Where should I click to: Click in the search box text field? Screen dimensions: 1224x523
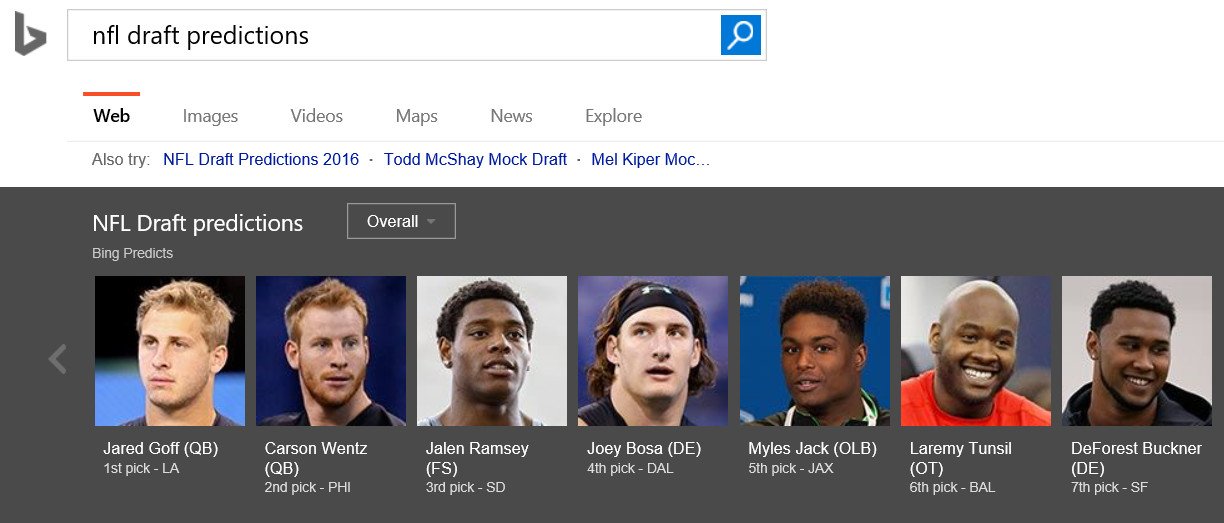click(394, 35)
